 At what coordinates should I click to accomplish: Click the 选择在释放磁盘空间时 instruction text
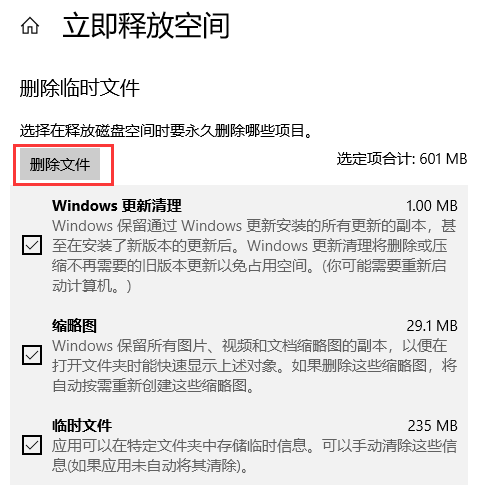tap(166, 131)
